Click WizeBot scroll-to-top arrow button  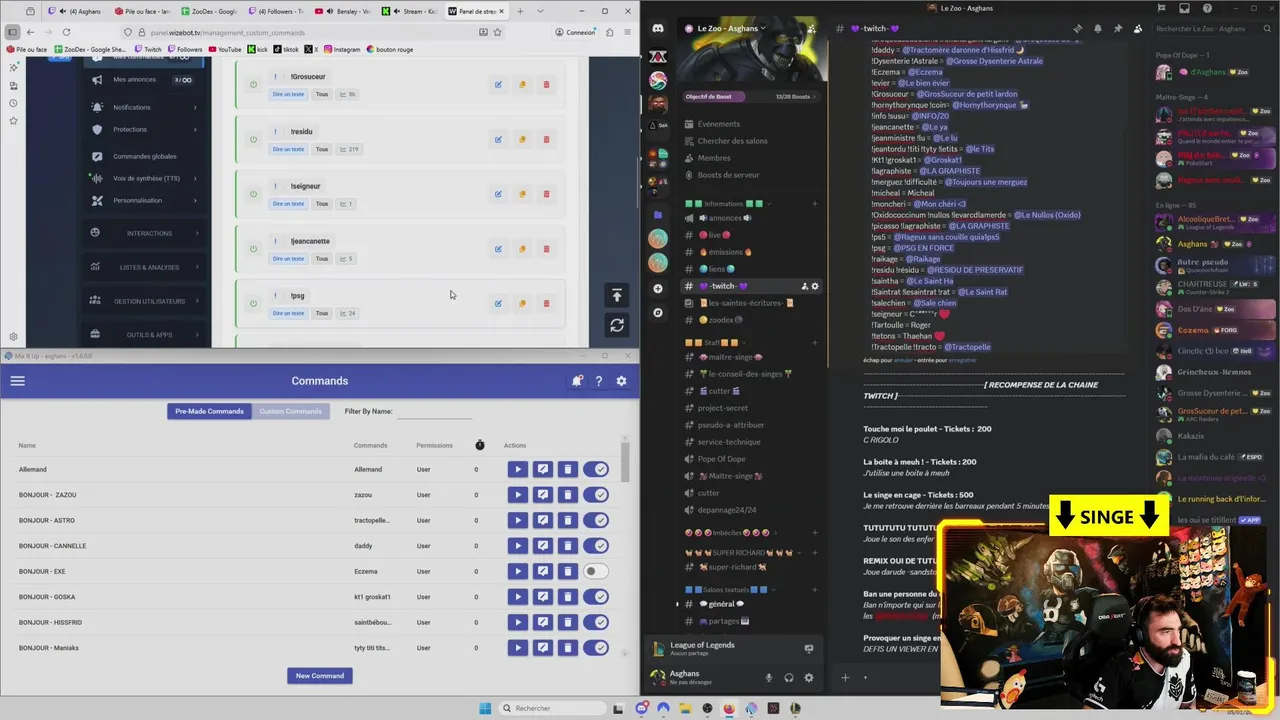[617, 295]
